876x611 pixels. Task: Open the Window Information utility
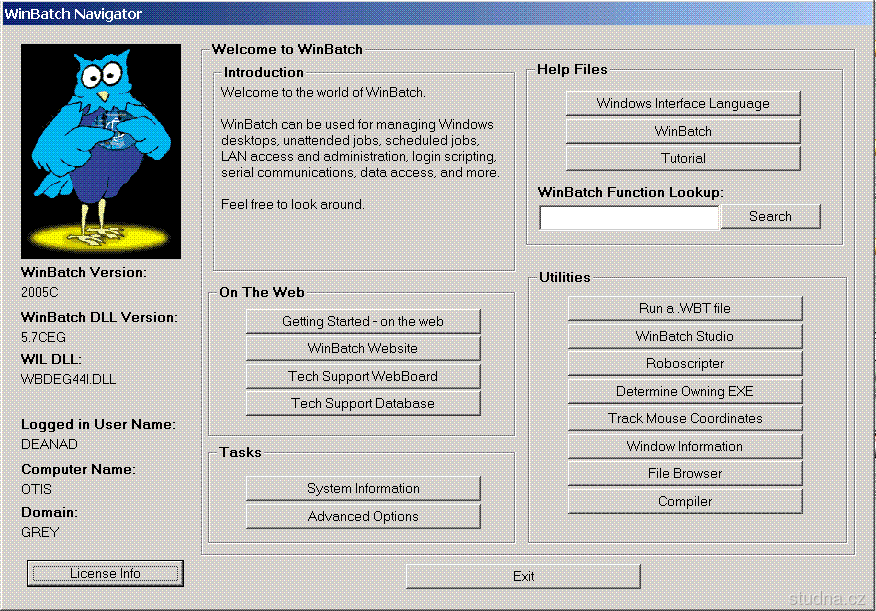point(685,446)
